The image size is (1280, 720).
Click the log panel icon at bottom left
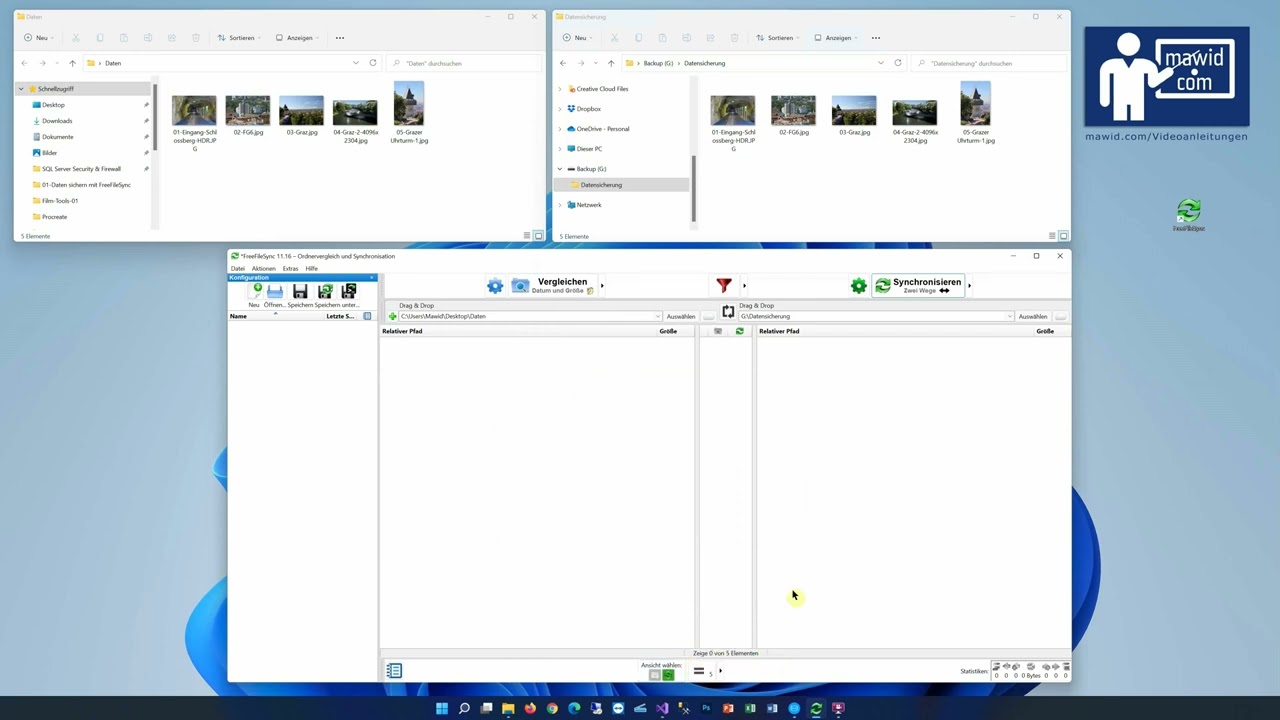coord(394,671)
